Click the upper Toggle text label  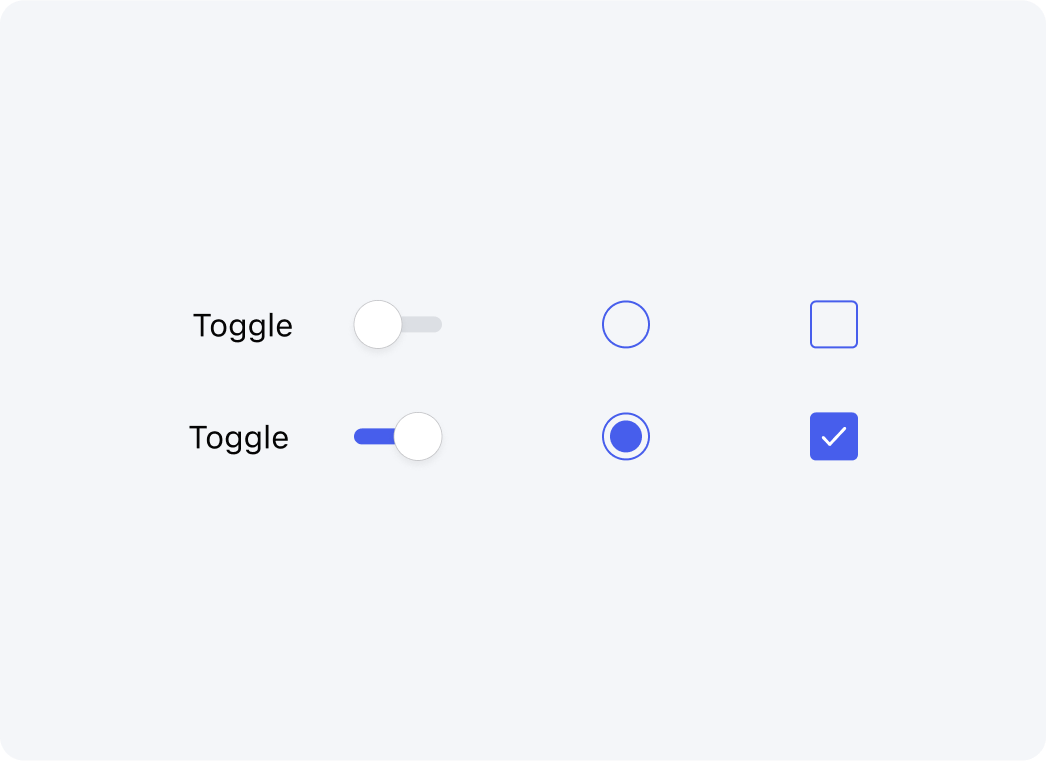[243, 326]
